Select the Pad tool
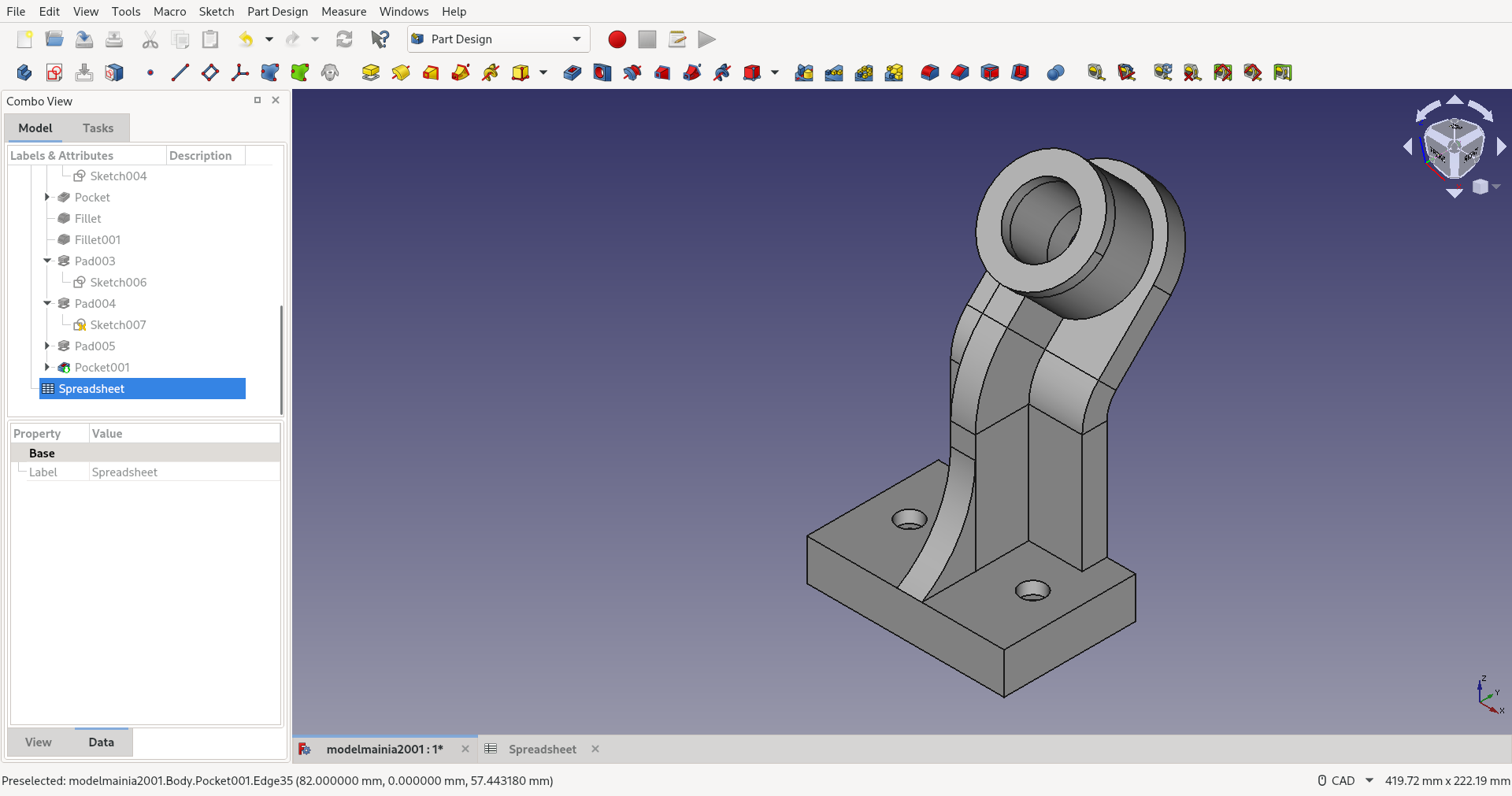This screenshot has height=796, width=1512. coord(370,72)
